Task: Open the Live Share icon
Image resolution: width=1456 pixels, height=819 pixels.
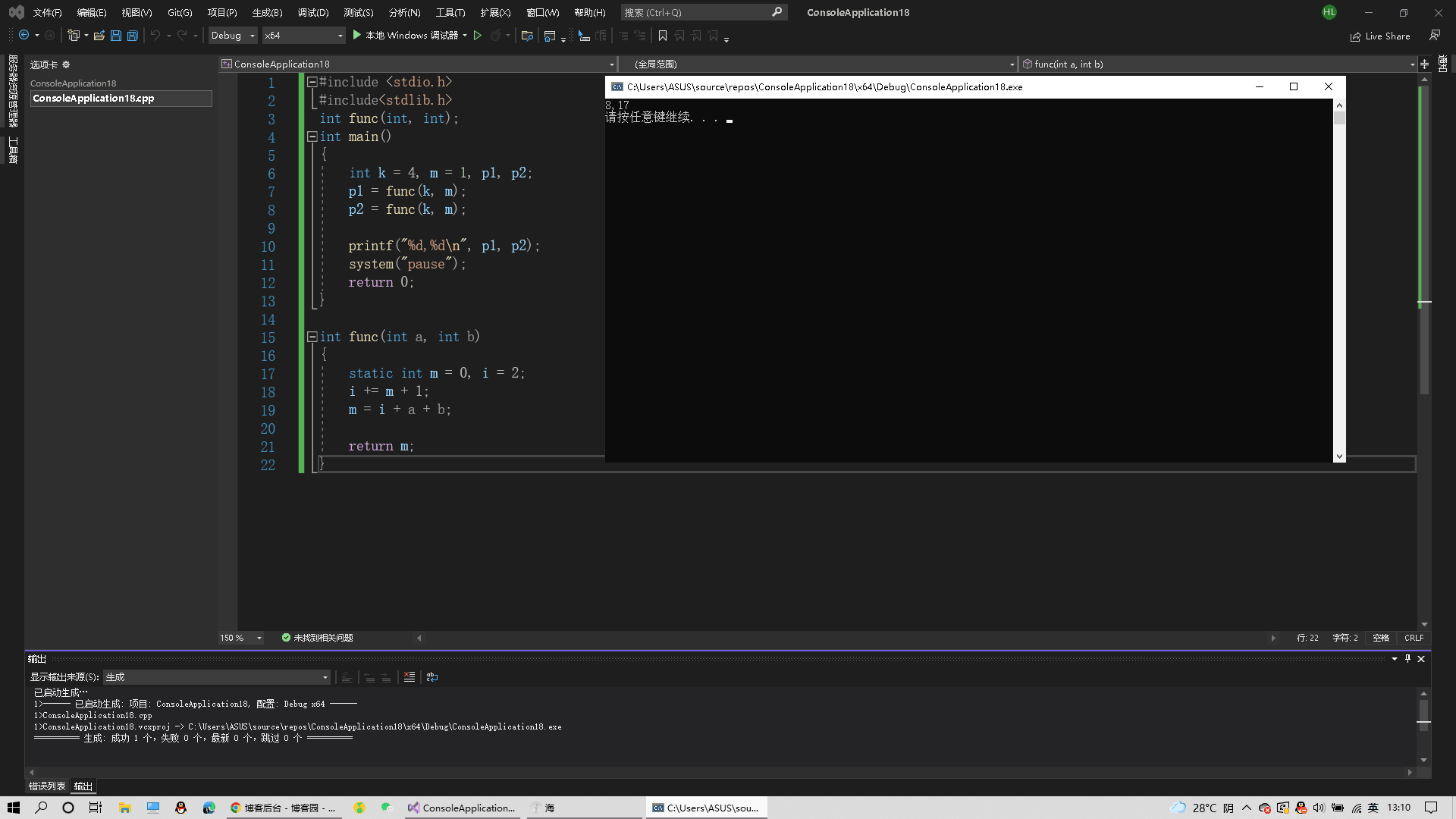Action: point(1355,36)
